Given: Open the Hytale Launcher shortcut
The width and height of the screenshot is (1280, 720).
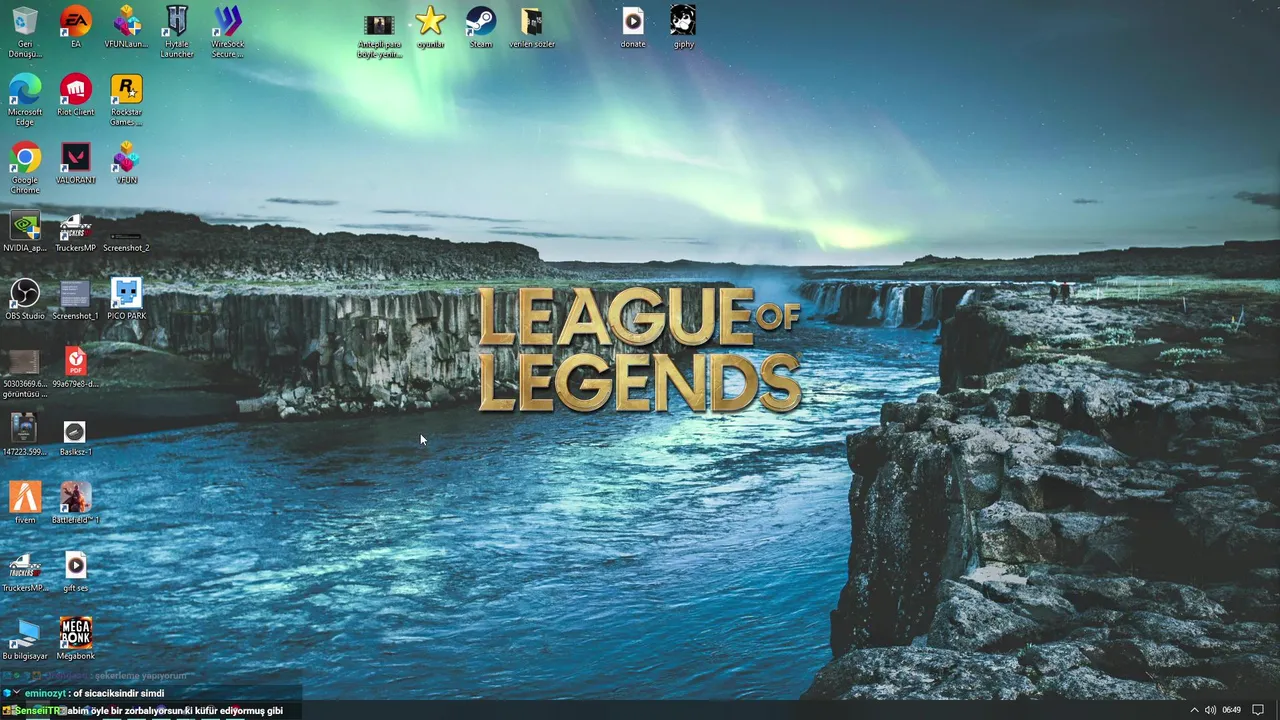Looking at the screenshot, I should (177, 31).
